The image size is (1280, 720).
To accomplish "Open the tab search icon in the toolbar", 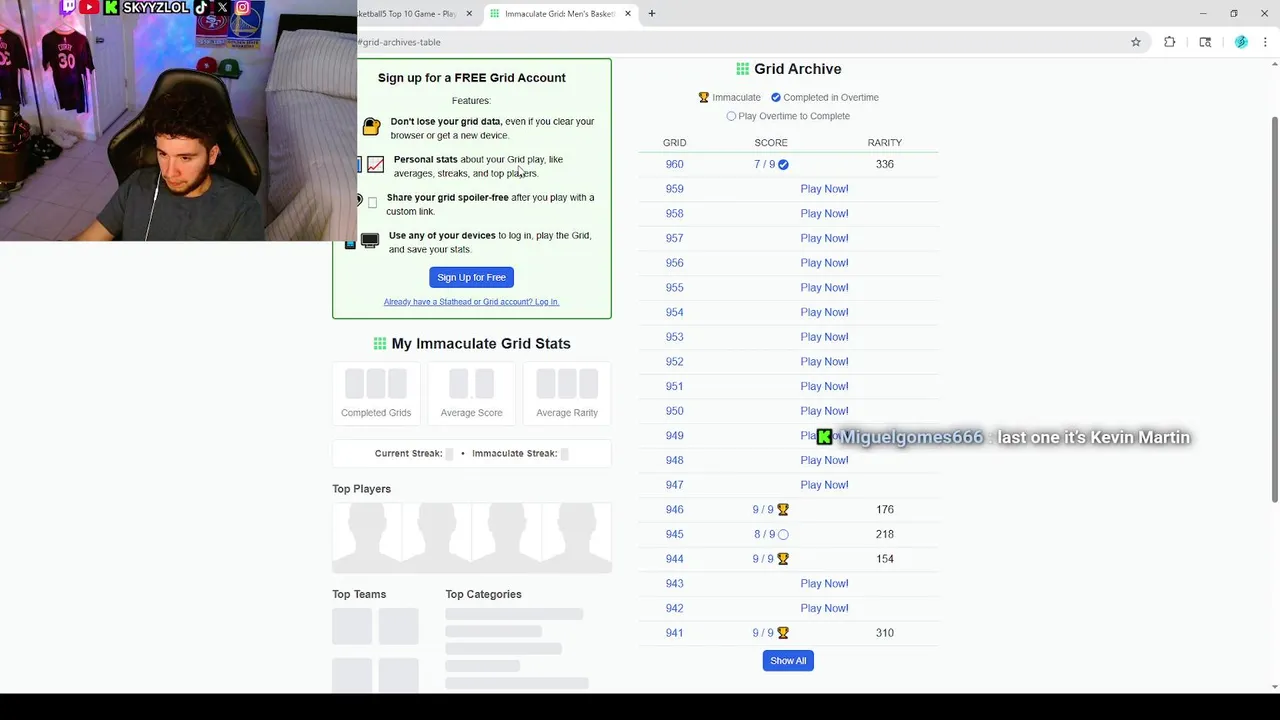I will (x=1205, y=42).
